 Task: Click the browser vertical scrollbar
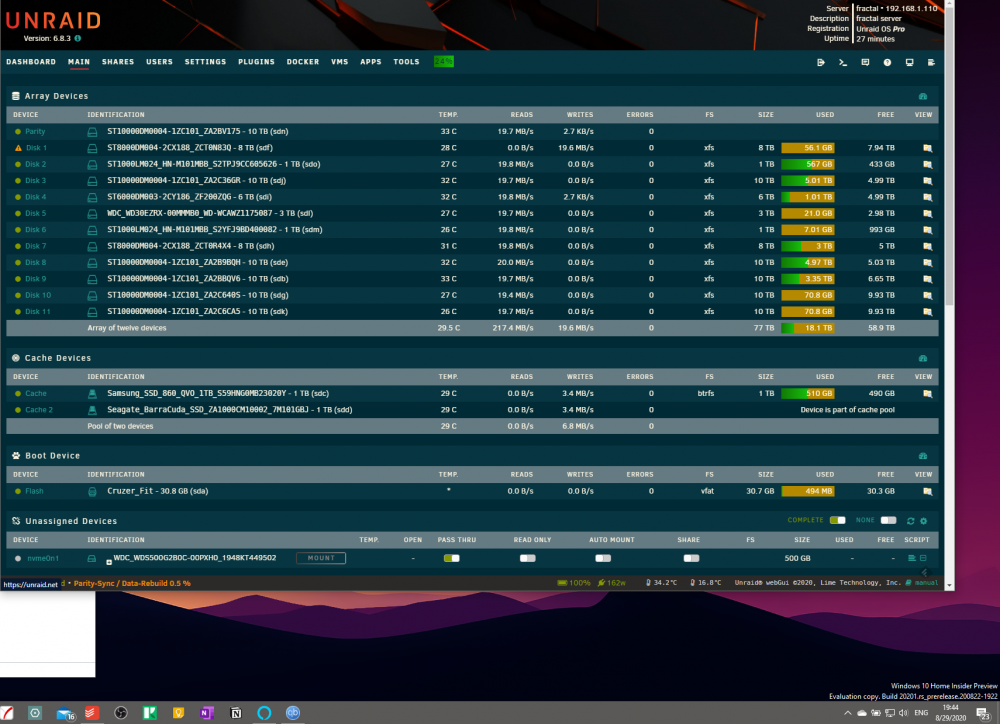coord(950,159)
